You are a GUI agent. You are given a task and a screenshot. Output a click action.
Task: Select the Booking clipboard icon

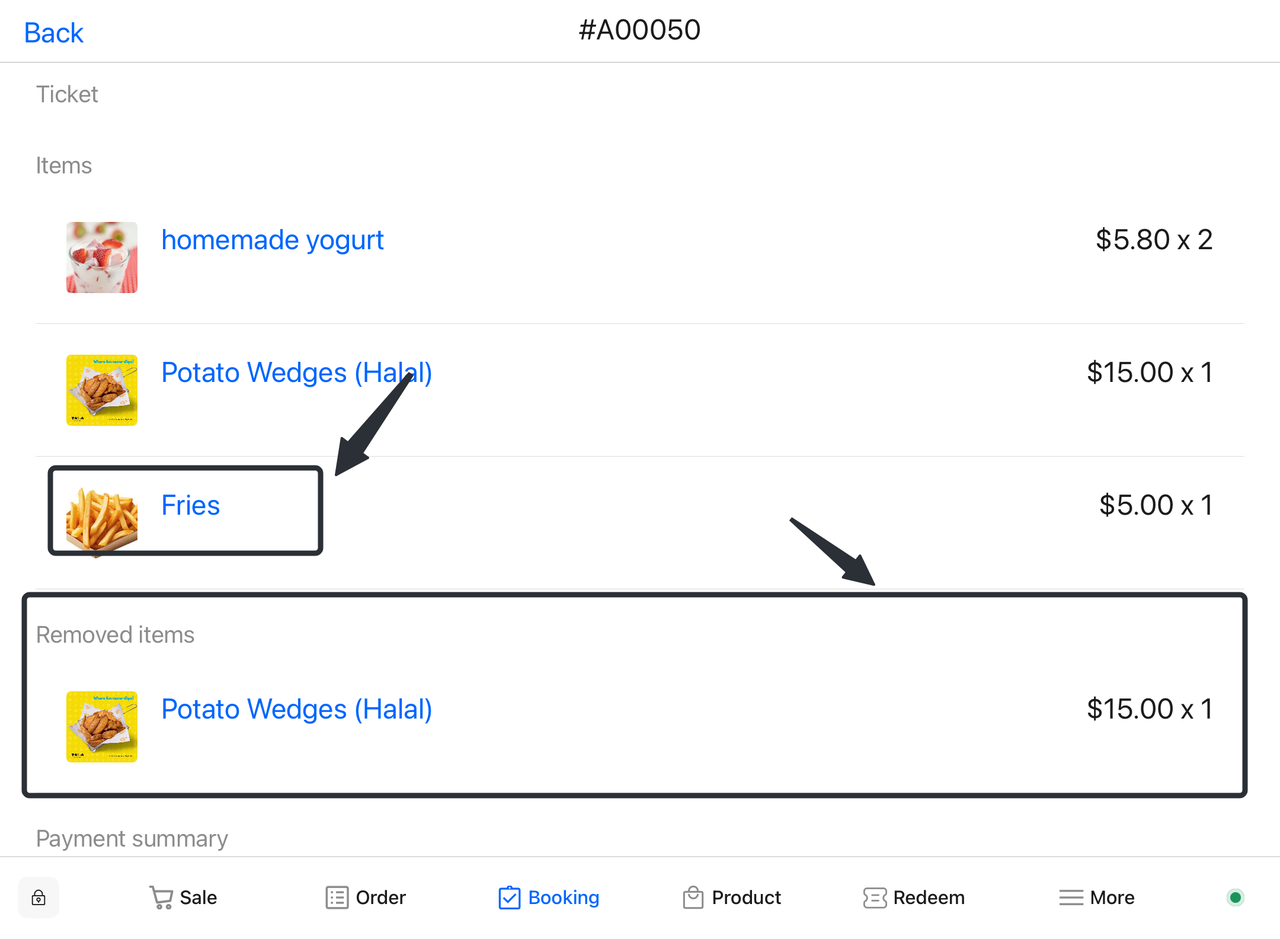coord(509,897)
